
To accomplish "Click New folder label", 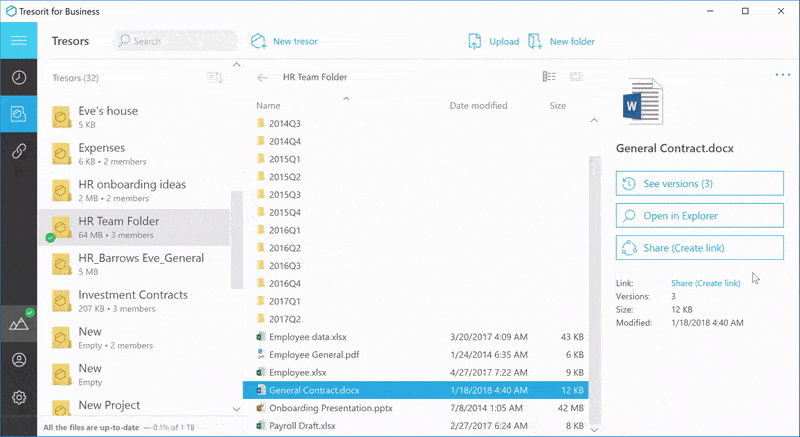I will point(572,41).
